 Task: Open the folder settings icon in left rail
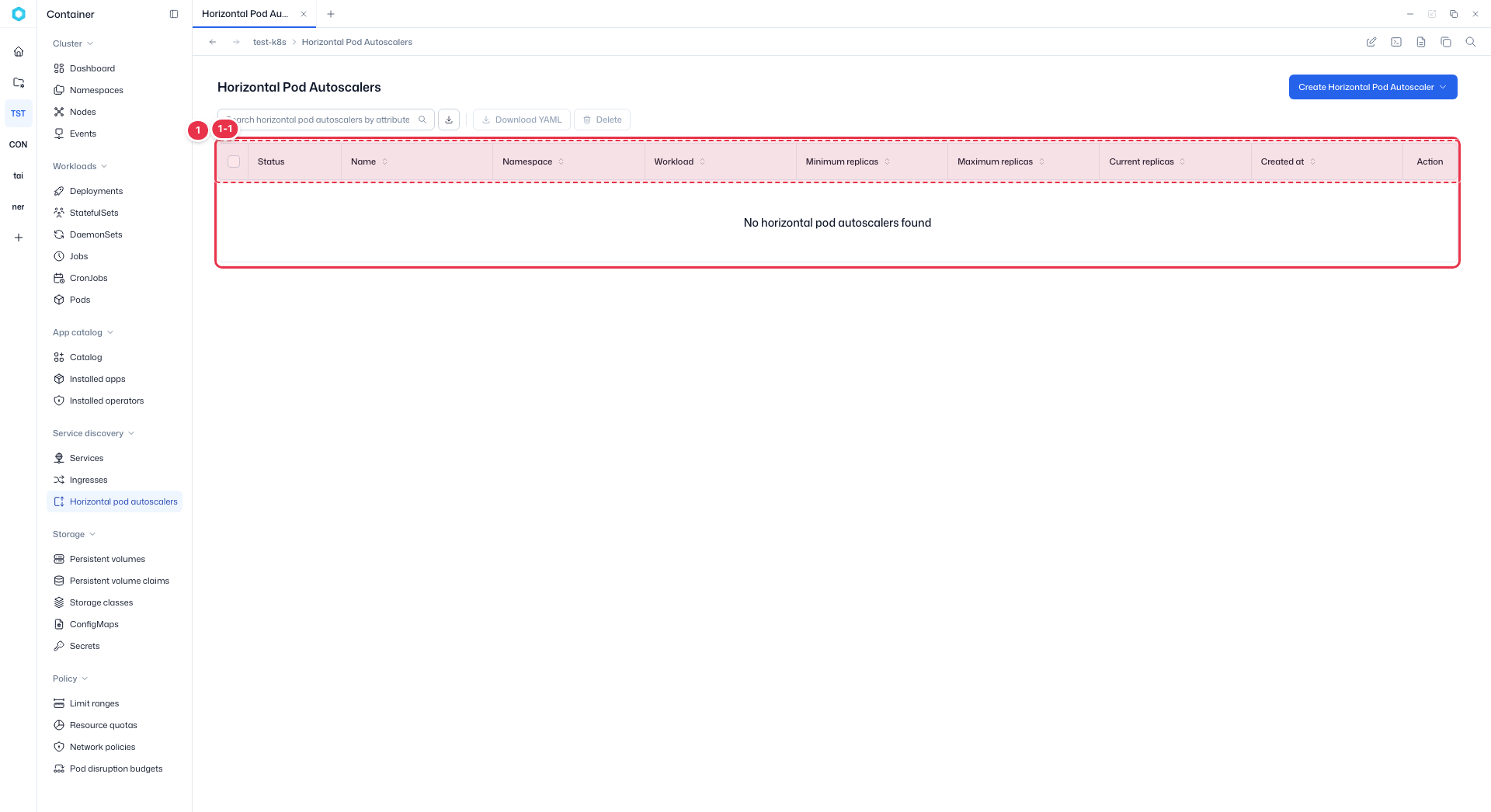pos(19,83)
